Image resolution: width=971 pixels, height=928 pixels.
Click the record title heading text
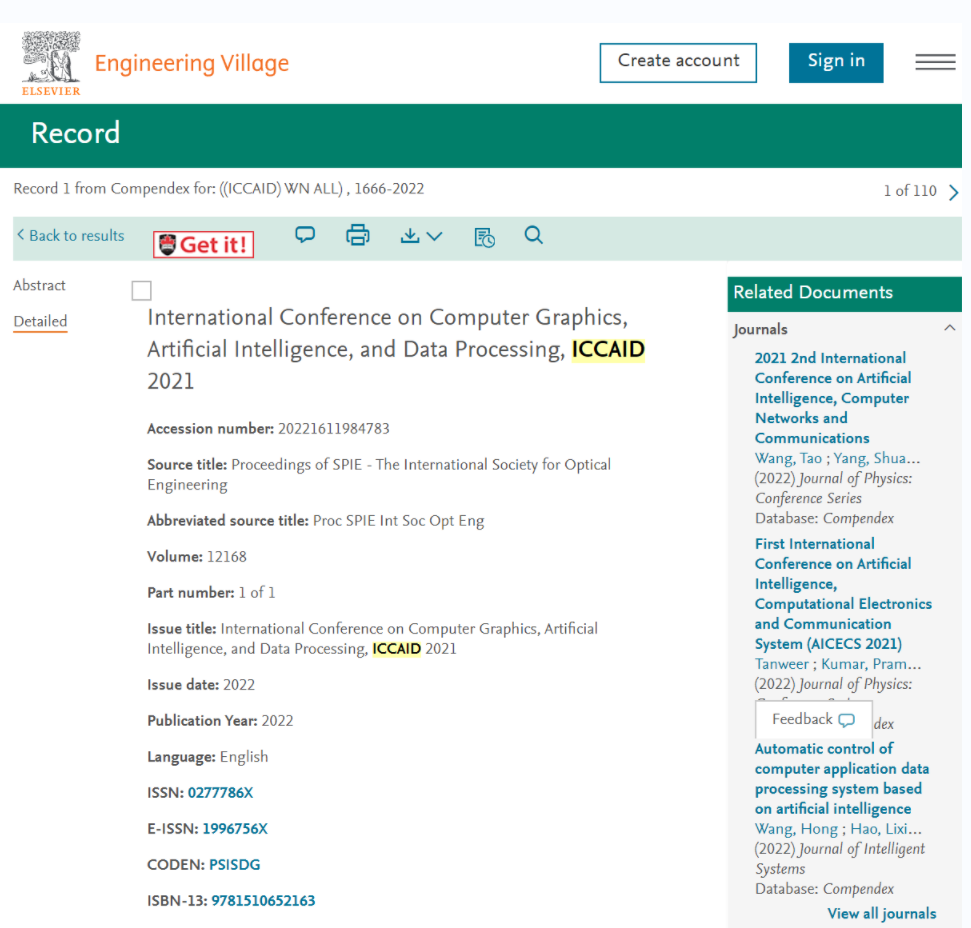pos(396,349)
